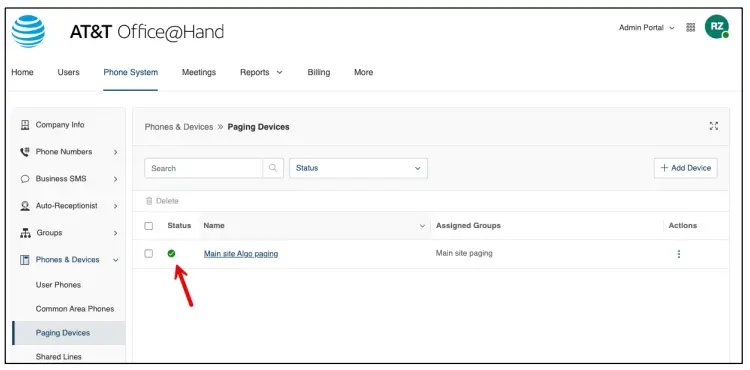Click the Company Info building icon

pos(25,125)
